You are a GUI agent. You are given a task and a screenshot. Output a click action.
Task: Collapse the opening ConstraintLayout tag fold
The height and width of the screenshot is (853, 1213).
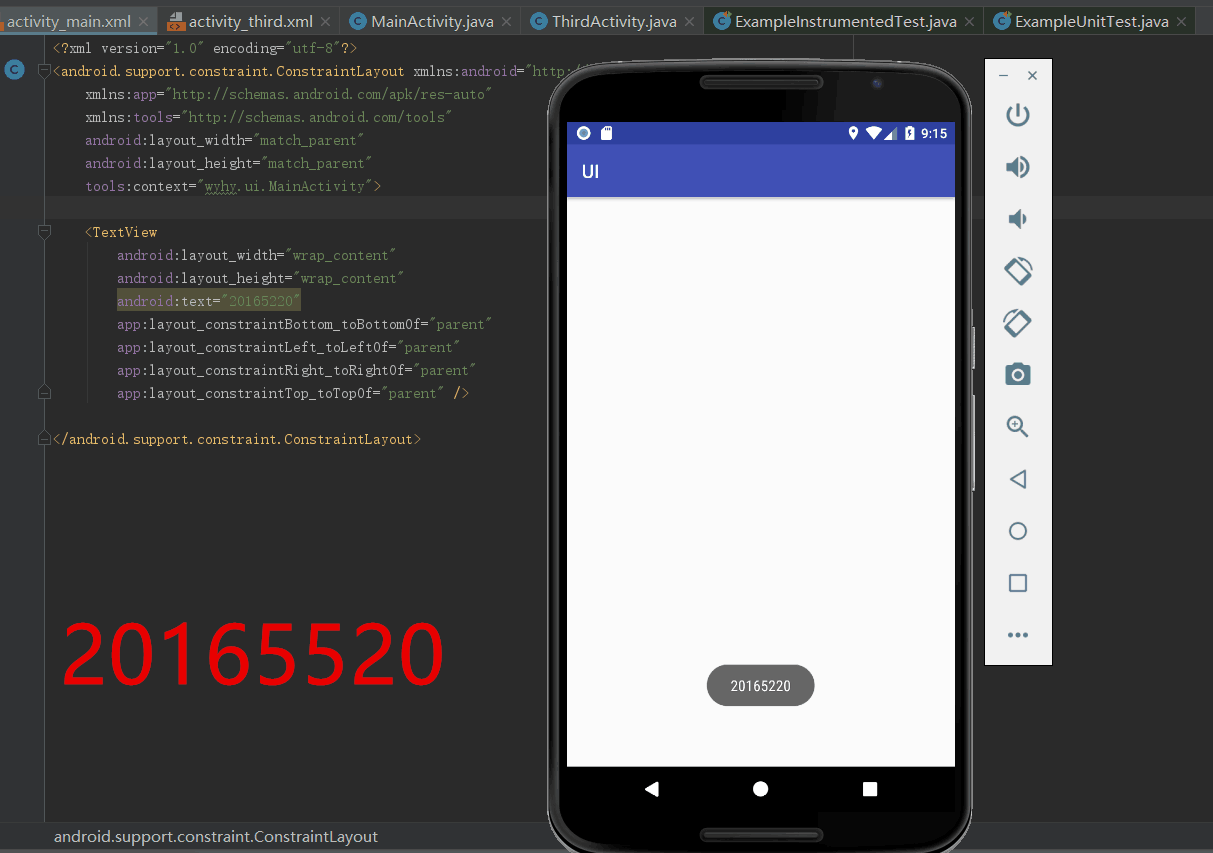click(44, 71)
